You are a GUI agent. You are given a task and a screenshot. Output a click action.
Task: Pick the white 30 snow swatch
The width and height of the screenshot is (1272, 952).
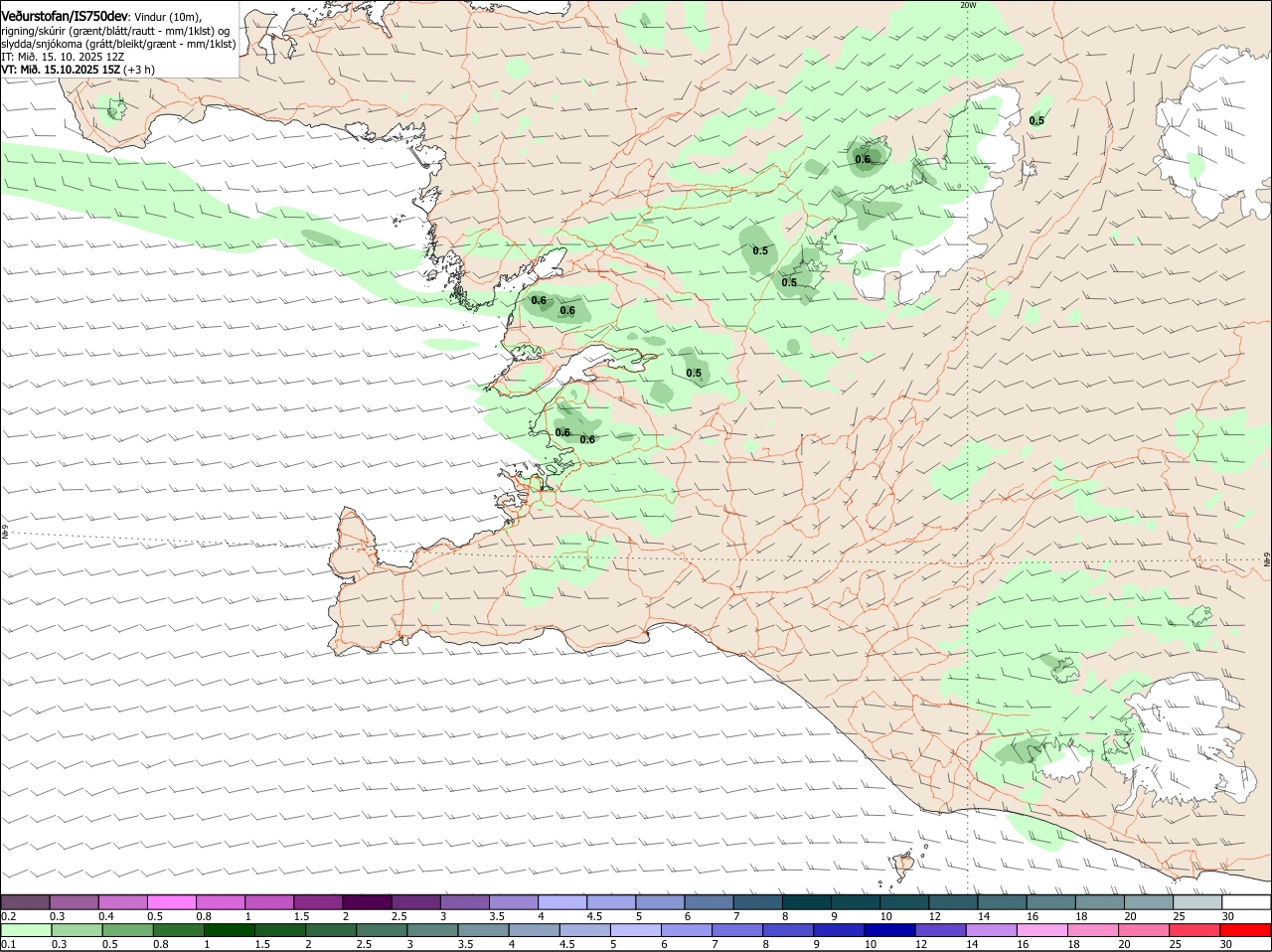point(1246,901)
